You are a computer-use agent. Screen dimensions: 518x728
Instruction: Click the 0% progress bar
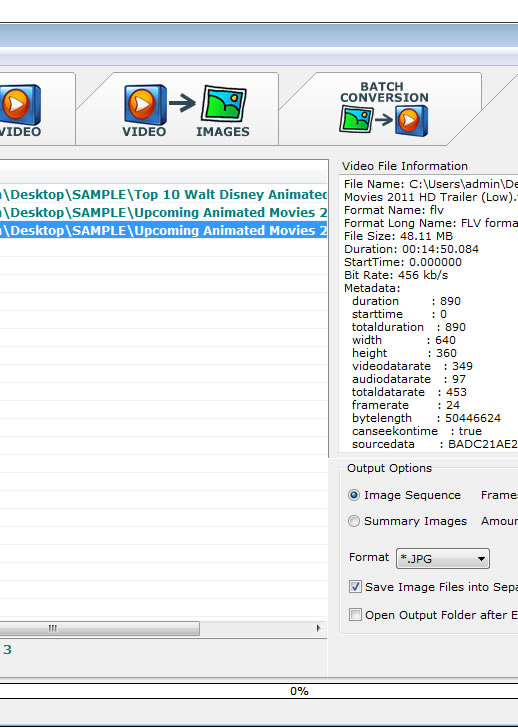[259, 691]
